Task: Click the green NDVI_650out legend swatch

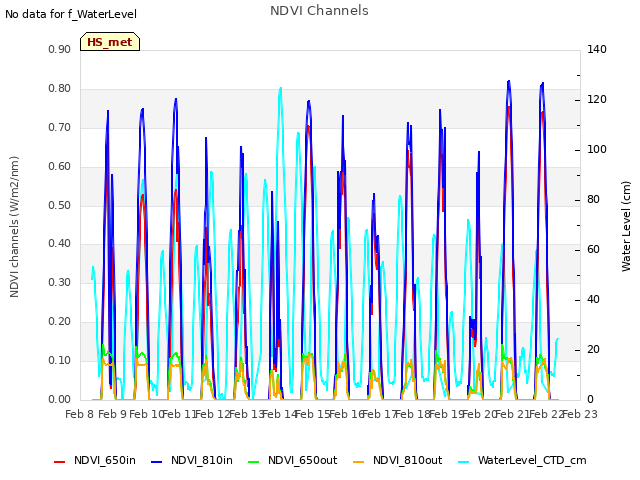Action: point(253,462)
